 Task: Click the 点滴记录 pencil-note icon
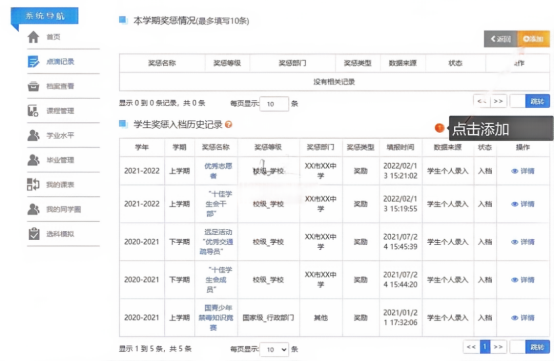34,61
